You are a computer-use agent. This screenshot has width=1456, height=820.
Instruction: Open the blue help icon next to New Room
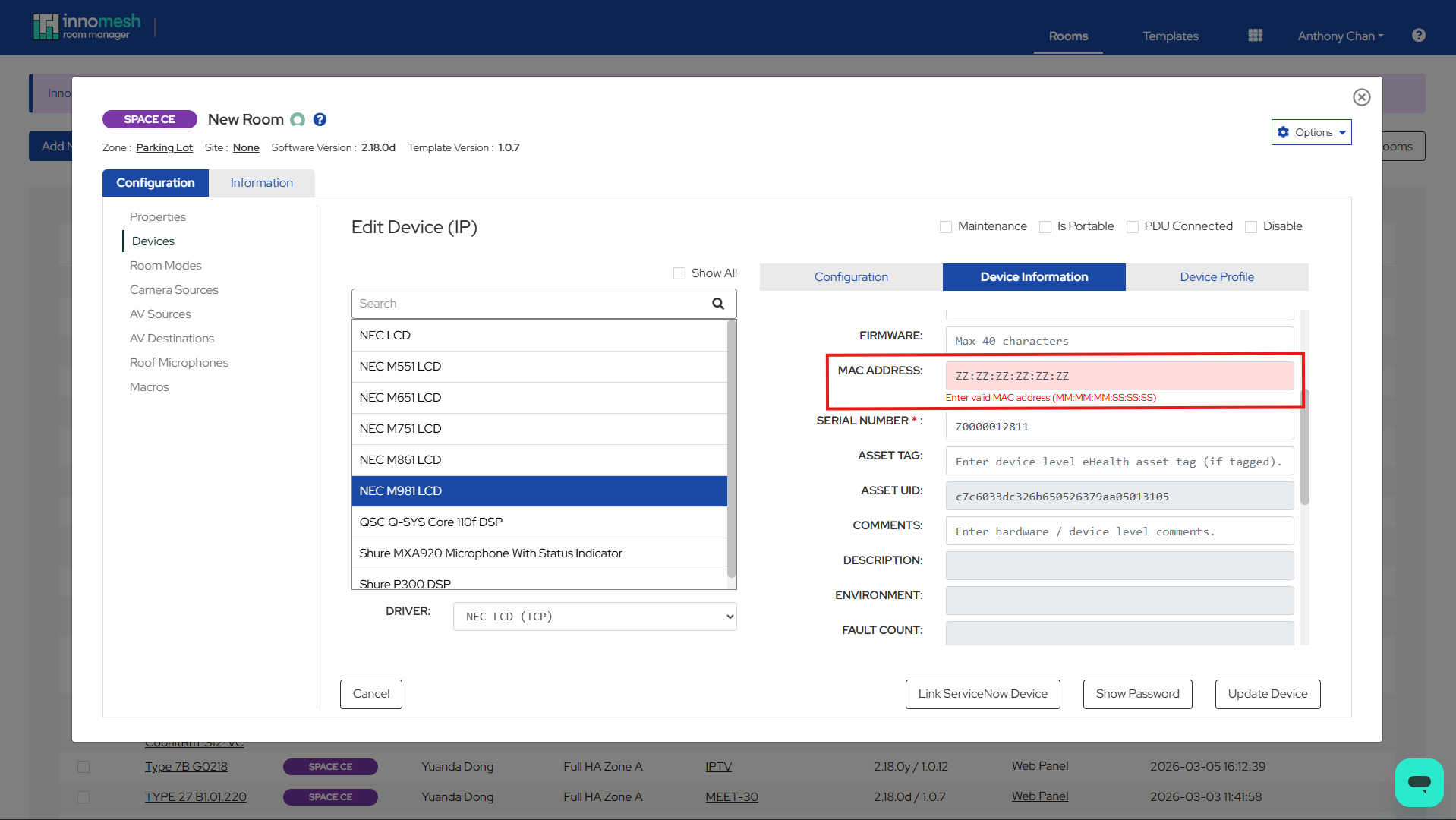320,119
